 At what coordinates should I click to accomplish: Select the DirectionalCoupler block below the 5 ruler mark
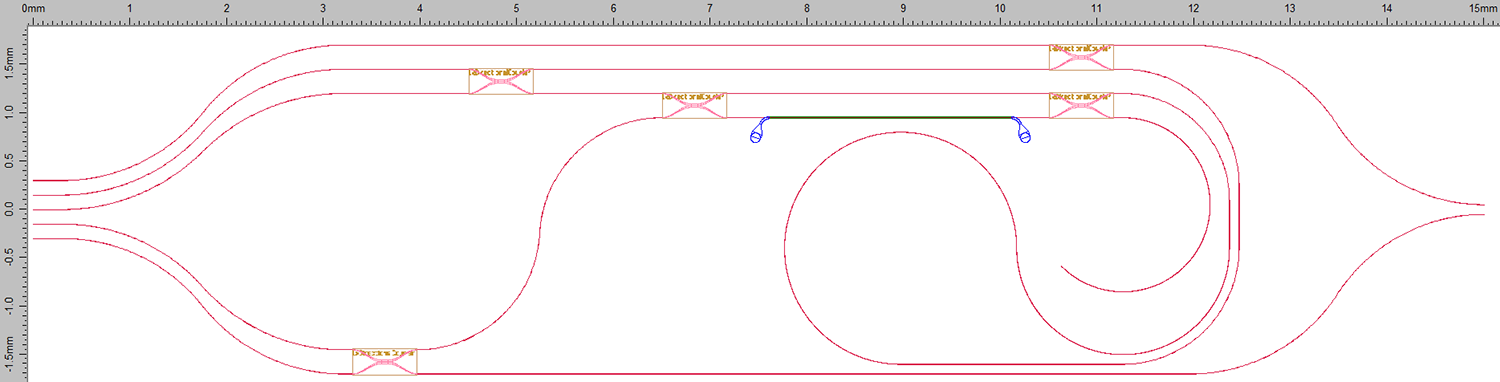tap(501, 81)
